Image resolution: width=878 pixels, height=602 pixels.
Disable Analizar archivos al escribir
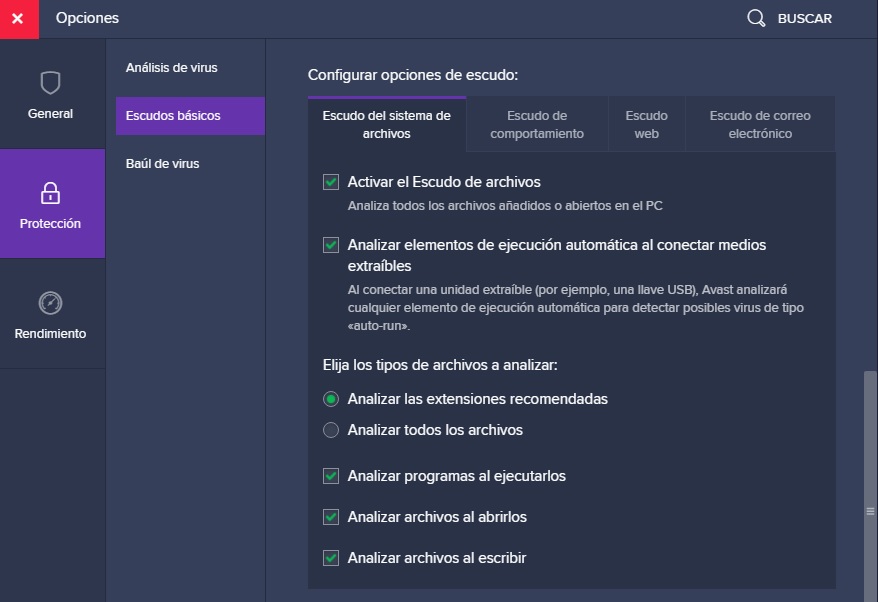pos(330,558)
